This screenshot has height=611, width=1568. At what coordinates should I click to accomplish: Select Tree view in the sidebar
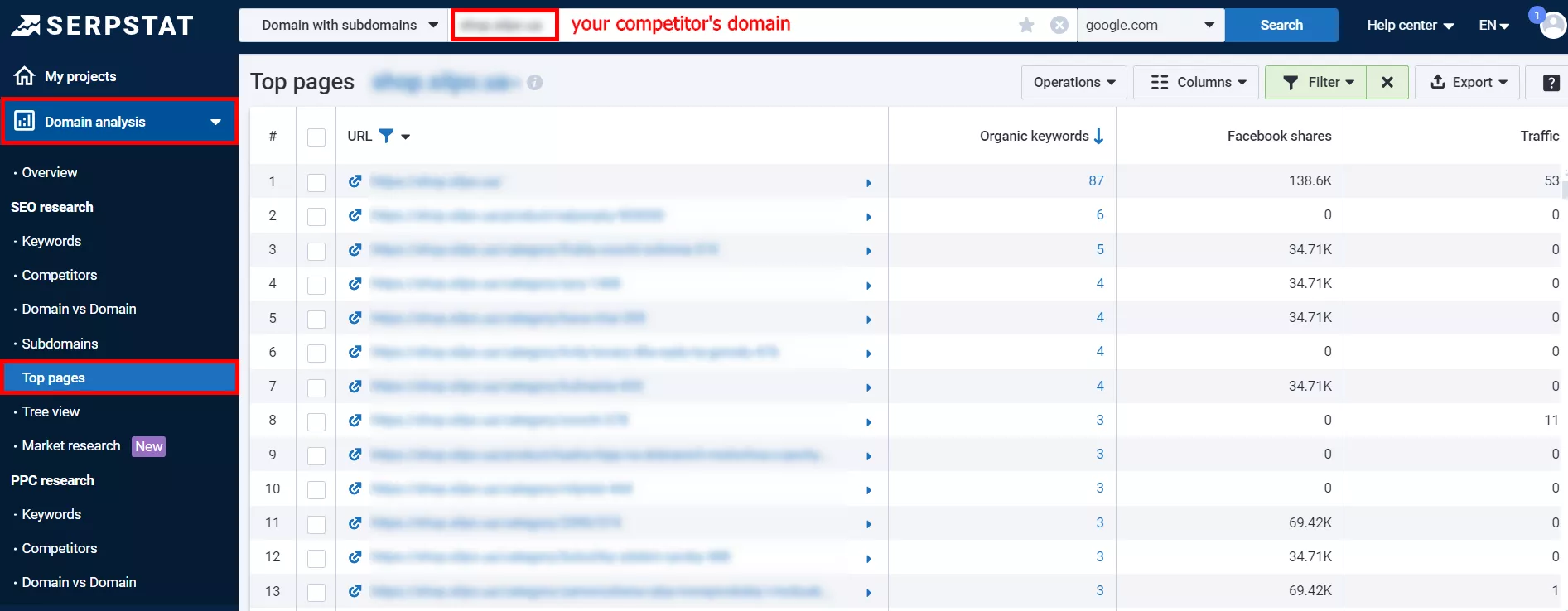pos(51,411)
